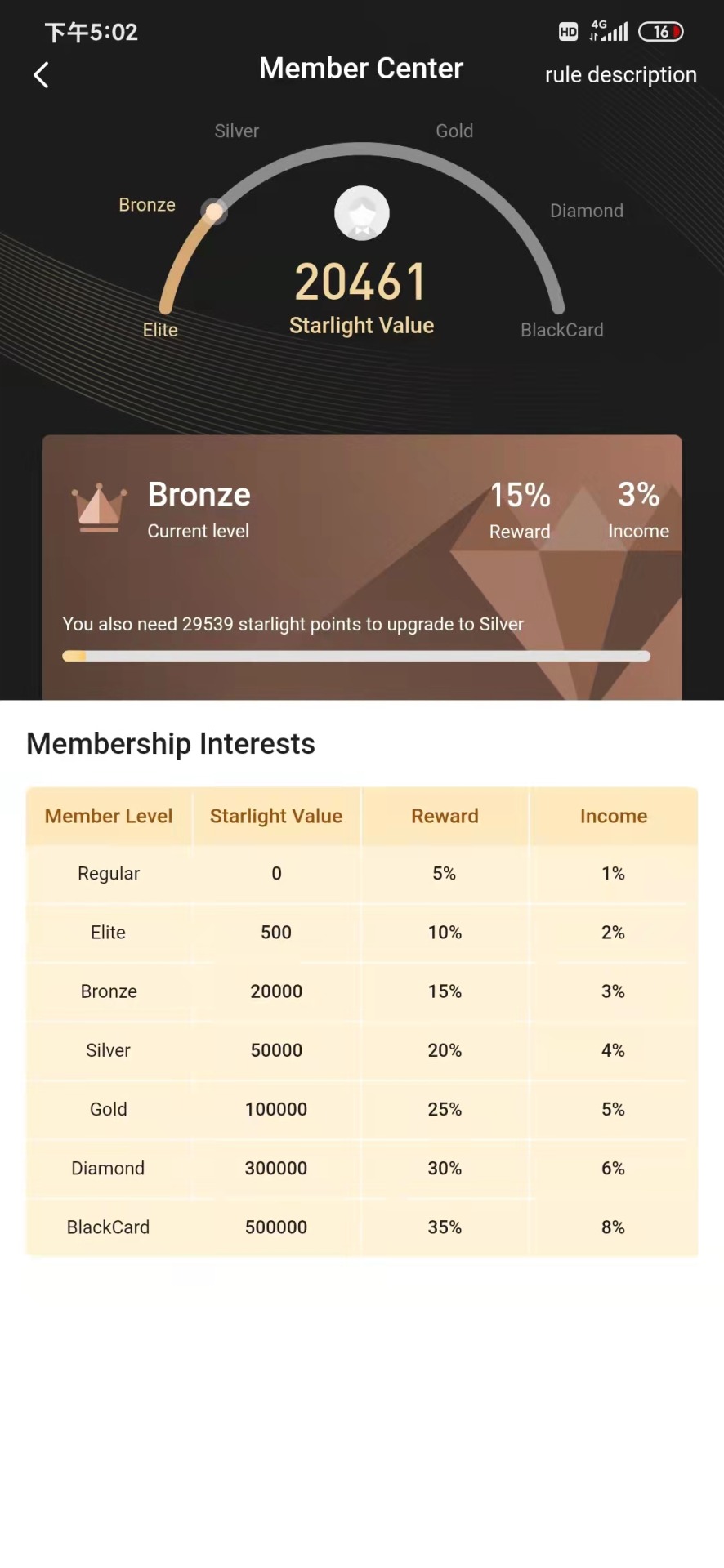Tap the Silver row in interests table
This screenshot has height=1568, width=724.
point(362,1050)
